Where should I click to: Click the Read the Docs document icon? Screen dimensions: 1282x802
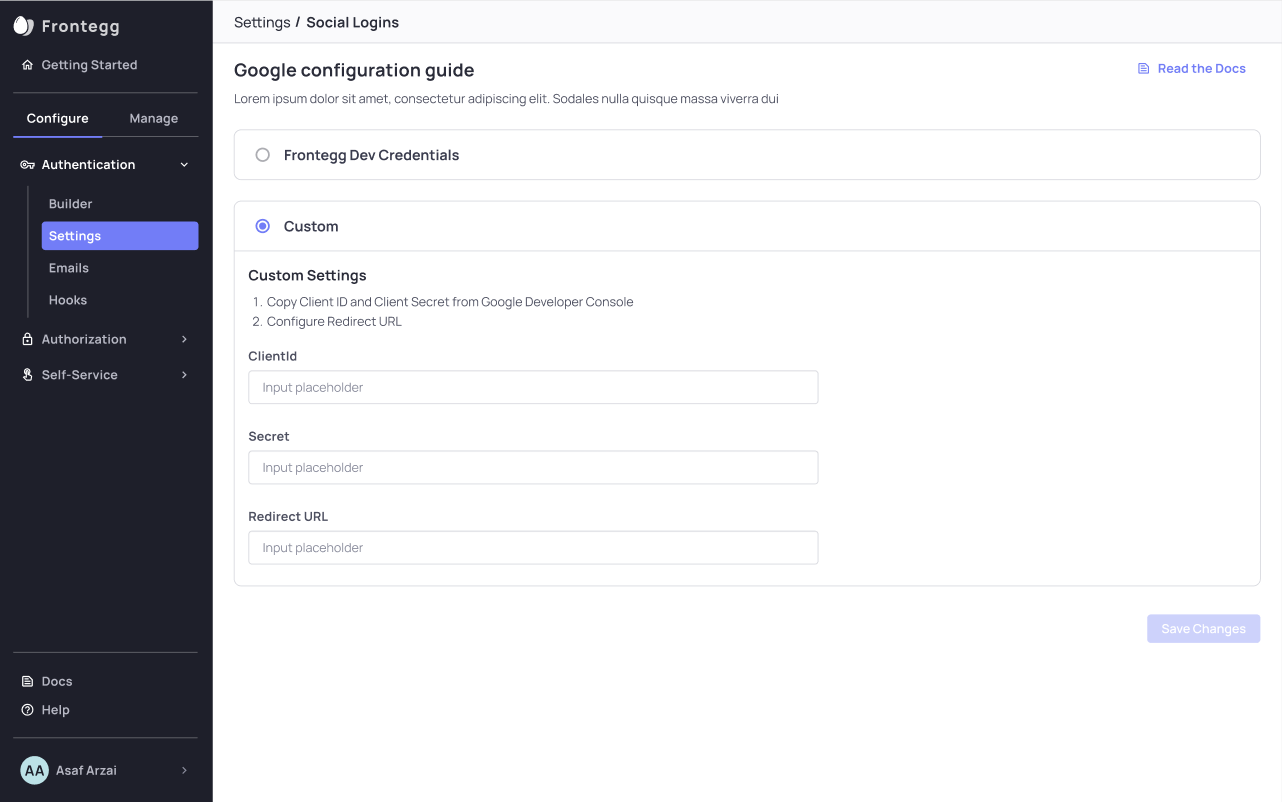pyautogui.click(x=1144, y=69)
